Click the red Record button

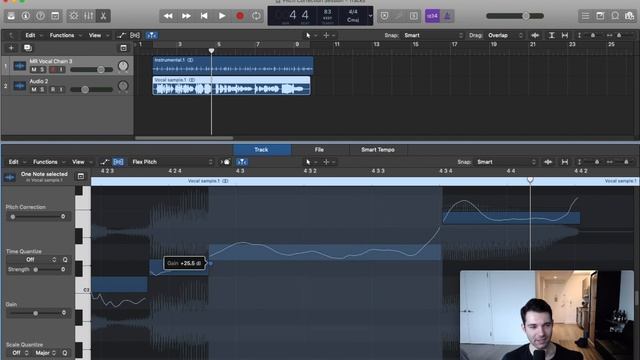click(x=240, y=16)
